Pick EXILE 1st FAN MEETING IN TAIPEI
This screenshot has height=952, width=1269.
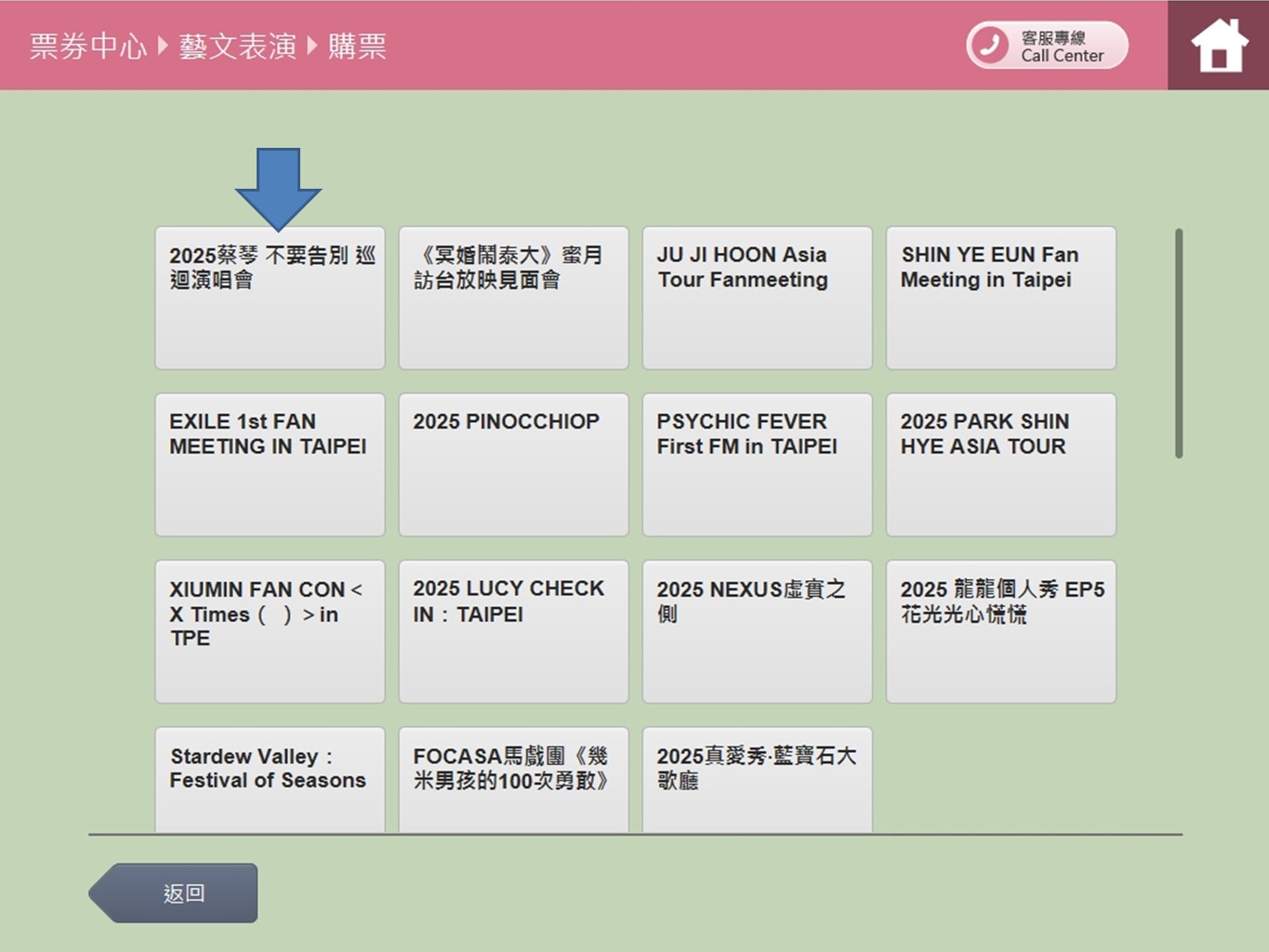[270, 464]
